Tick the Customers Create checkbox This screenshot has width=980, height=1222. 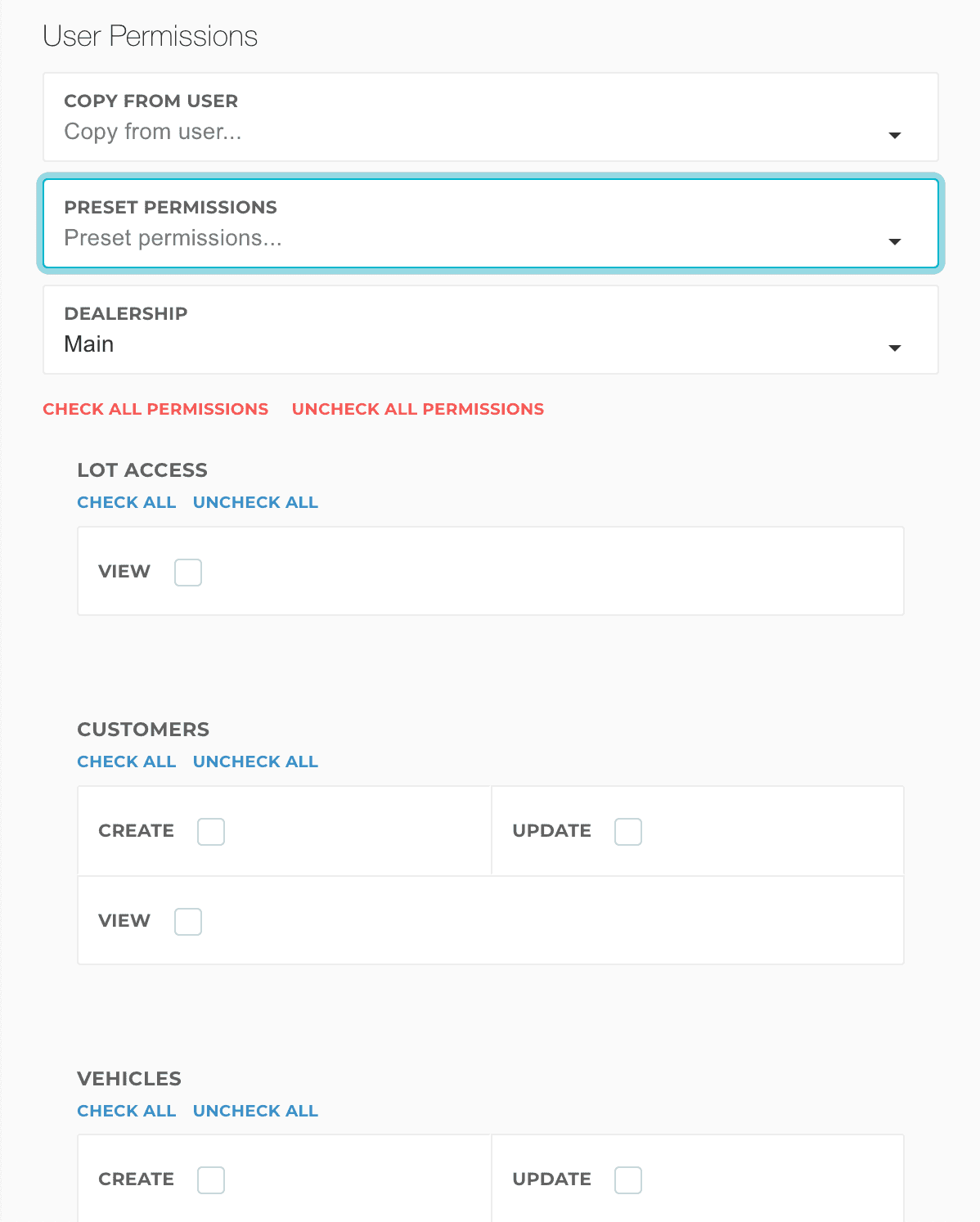pos(211,832)
